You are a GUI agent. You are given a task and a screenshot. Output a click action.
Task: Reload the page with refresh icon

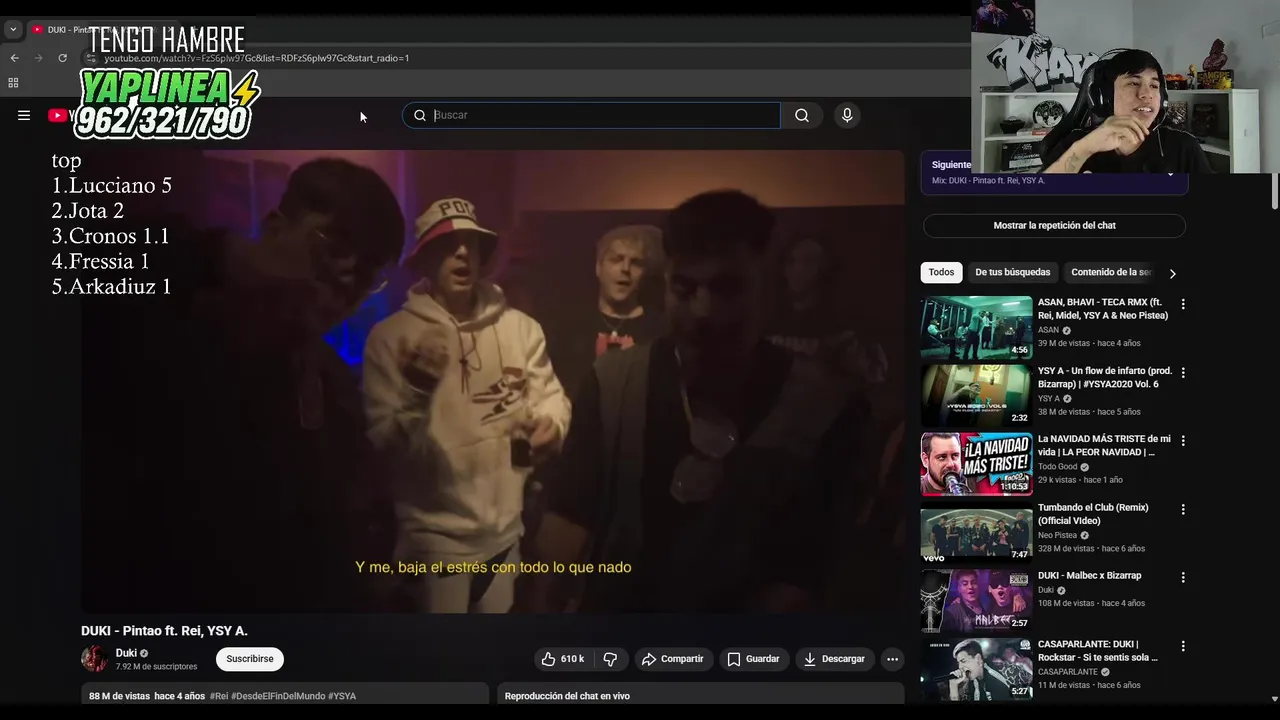[x=62, y=58]
